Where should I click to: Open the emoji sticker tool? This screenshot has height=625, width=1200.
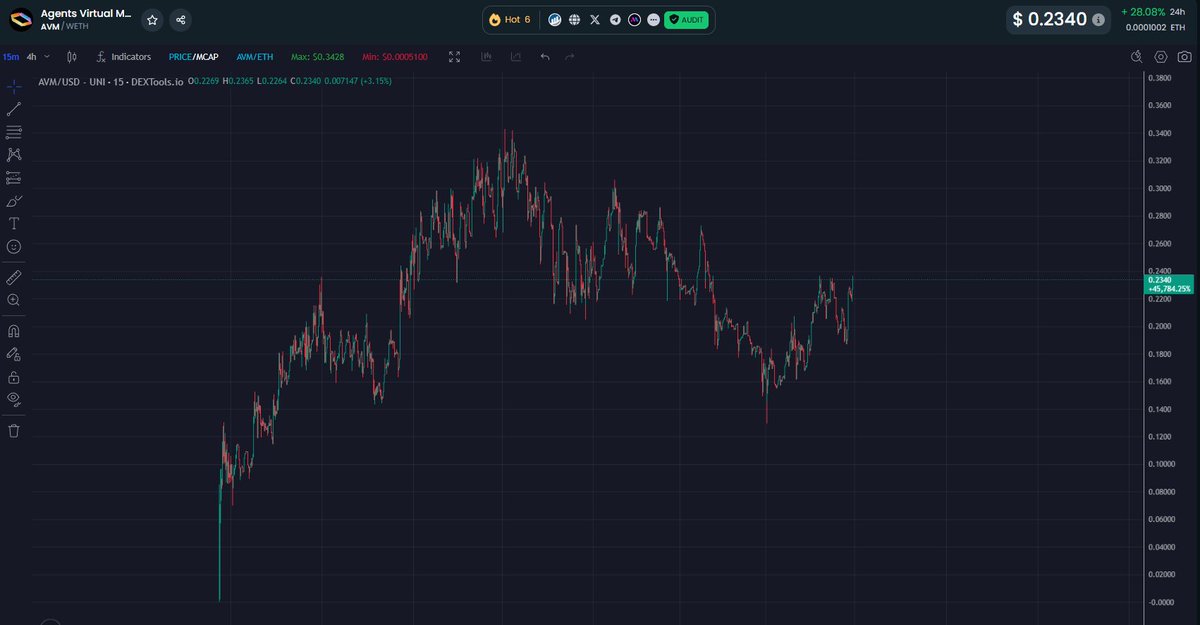pyautogui.click(x=14, y=248)
